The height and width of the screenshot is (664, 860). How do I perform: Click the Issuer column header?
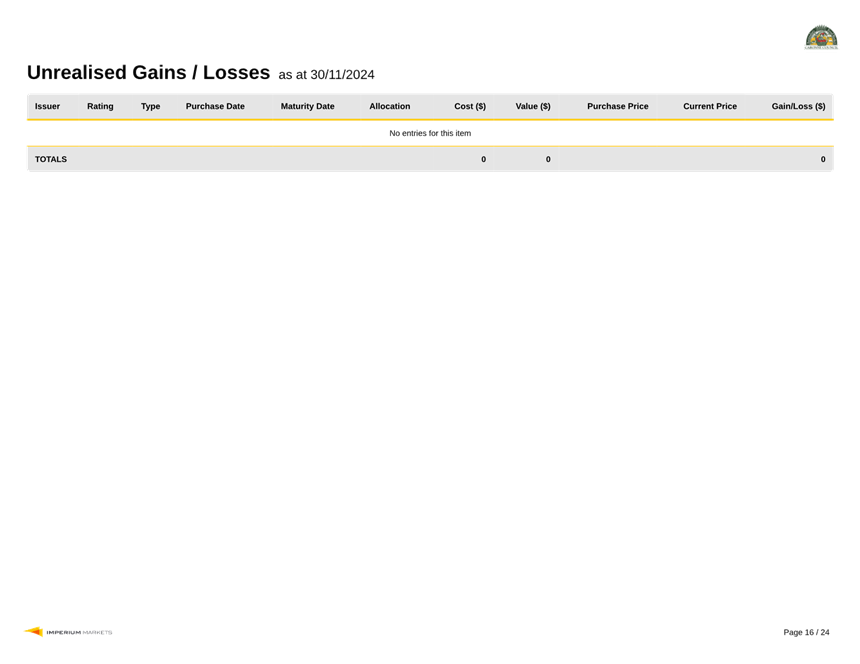pyautogui.click(x=47, y=106)
